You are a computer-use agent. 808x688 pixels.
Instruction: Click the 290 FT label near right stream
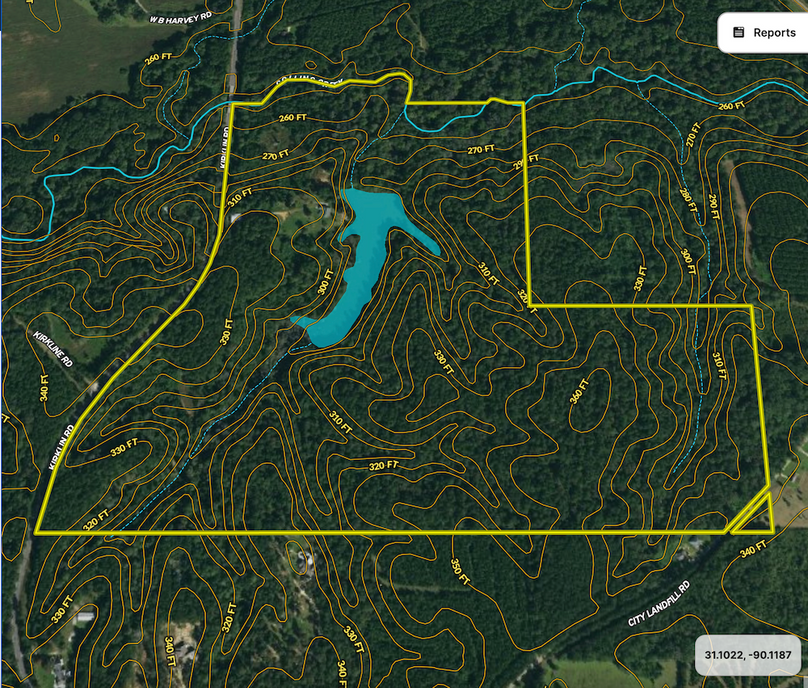[713, 208]
